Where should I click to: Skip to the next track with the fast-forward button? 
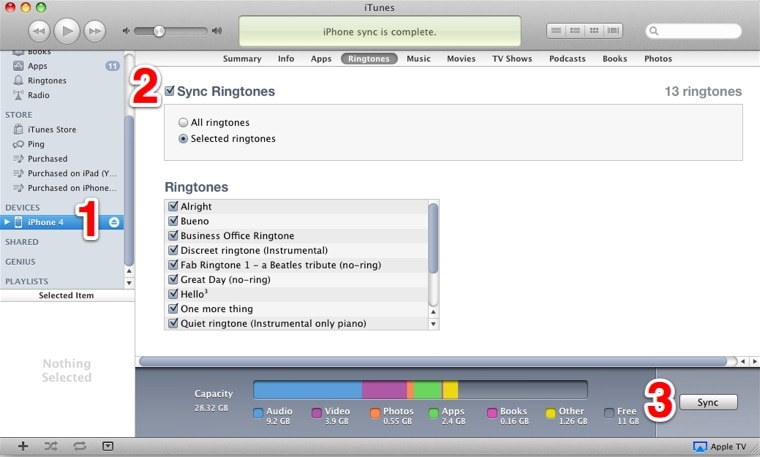(x=95, y=31)
